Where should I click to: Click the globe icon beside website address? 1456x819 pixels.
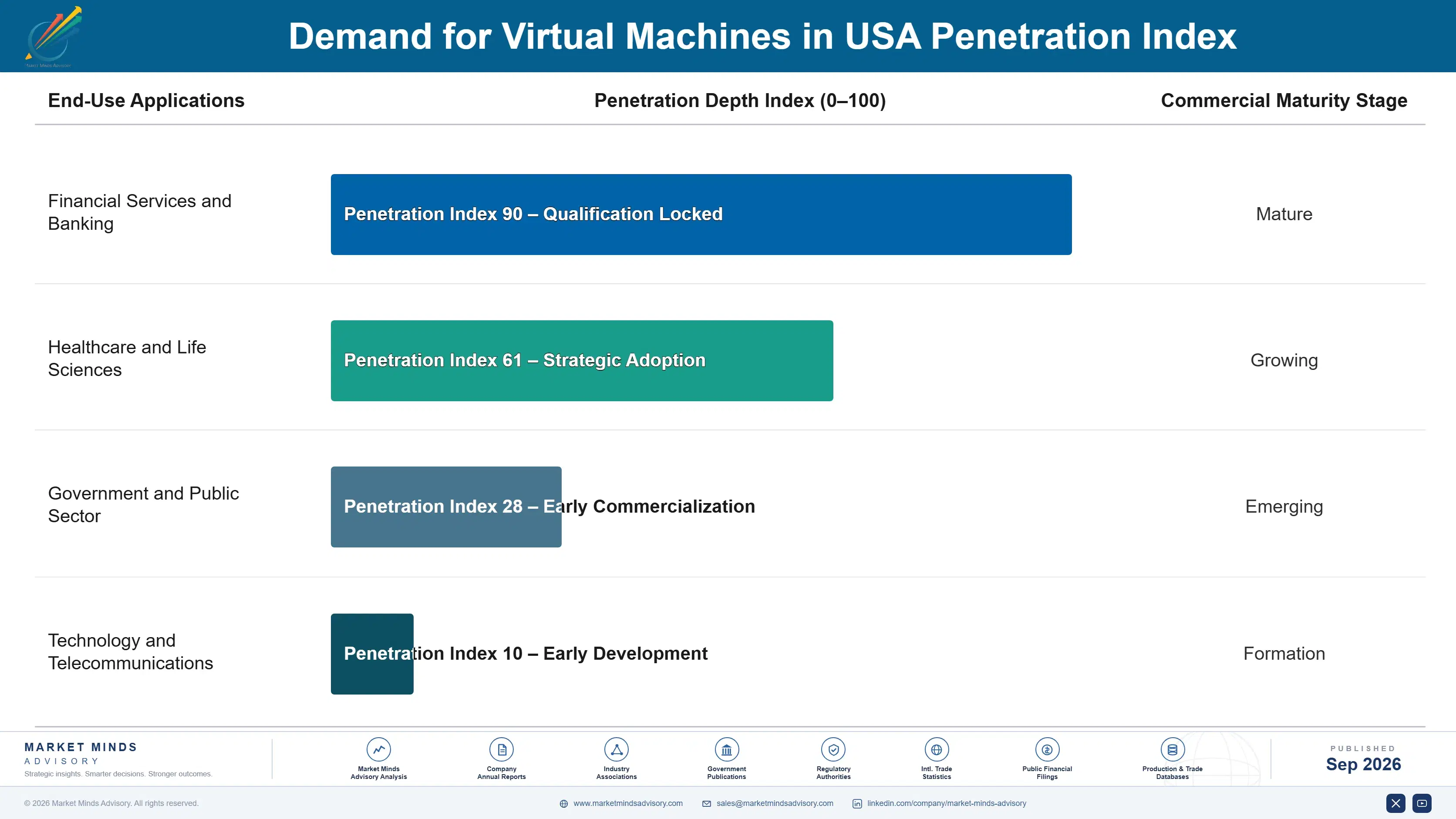[x=563, y=804]
